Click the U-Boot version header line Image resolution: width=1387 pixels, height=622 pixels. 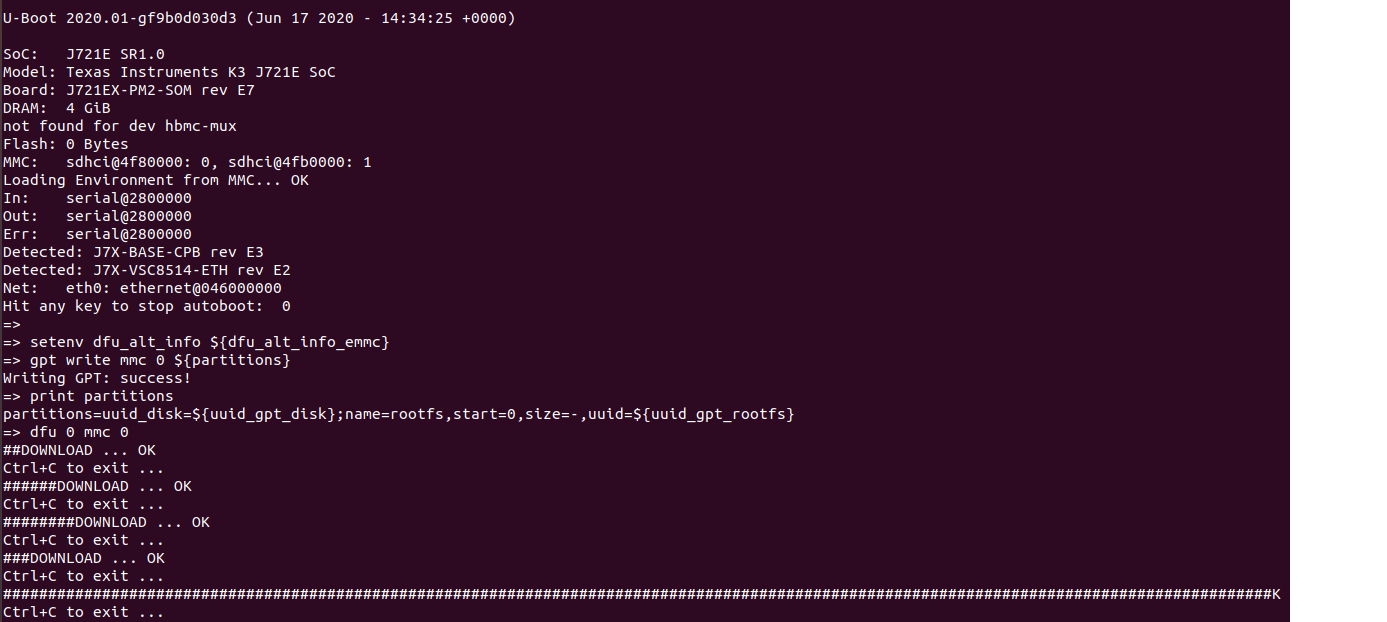(x=260, y=18)
